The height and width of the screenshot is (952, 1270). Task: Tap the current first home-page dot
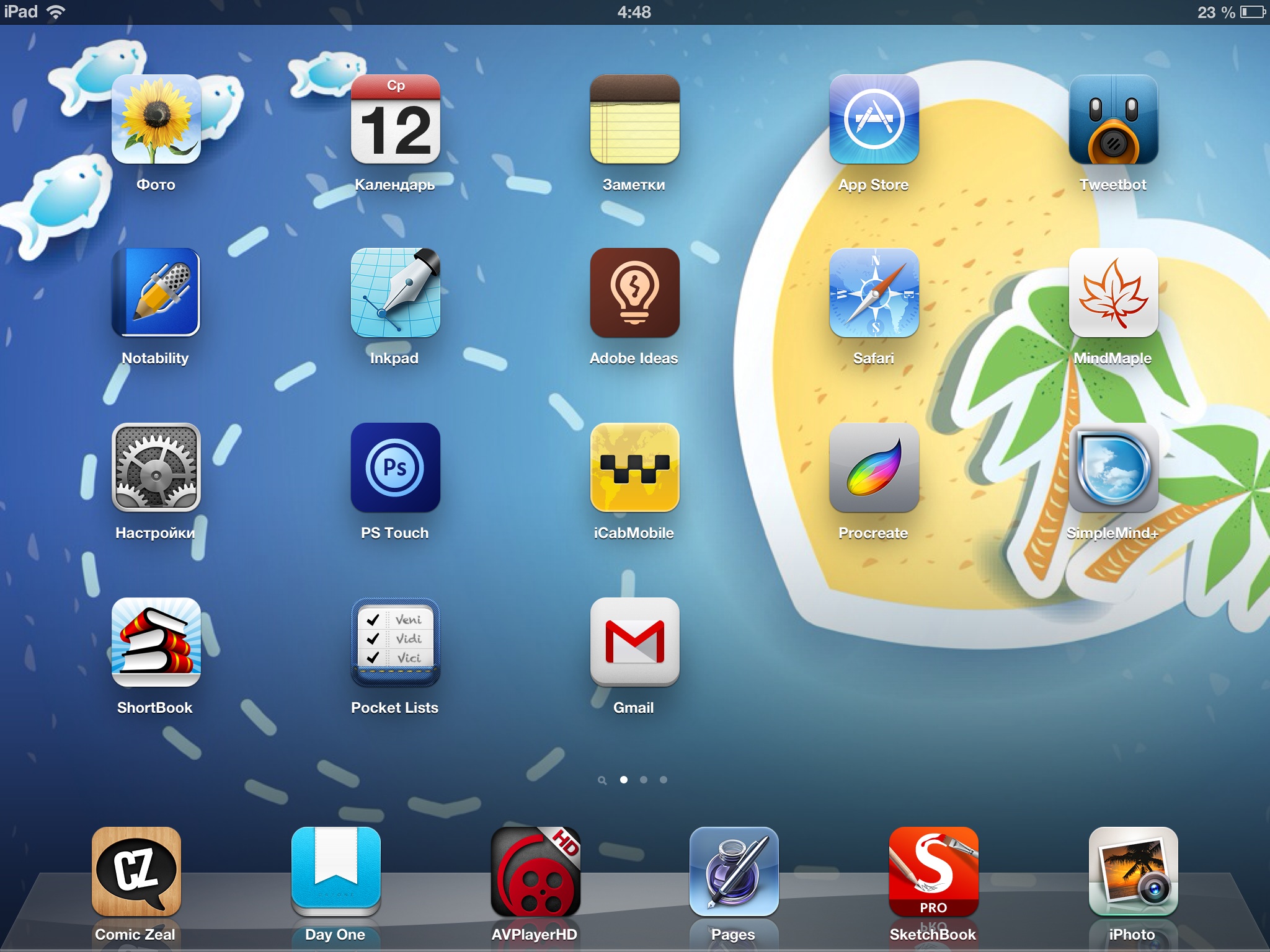point(624,780)
